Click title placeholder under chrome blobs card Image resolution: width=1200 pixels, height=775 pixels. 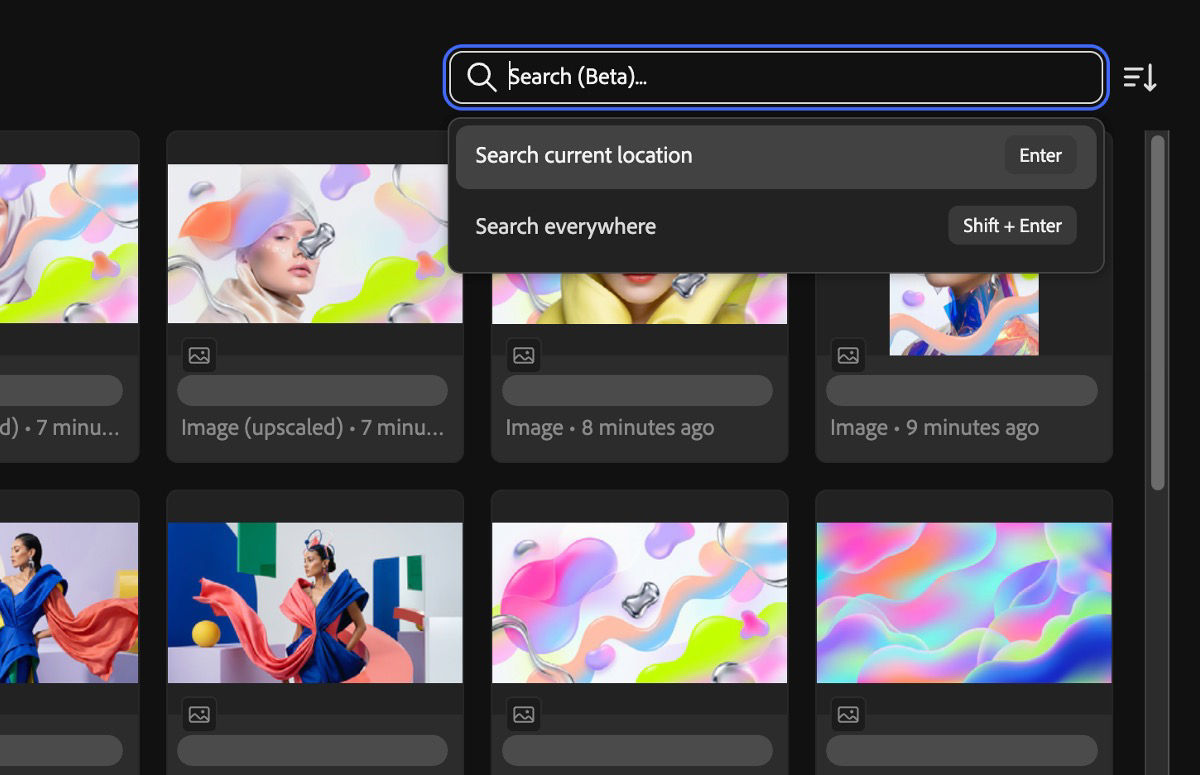pyautogui.click(x=637, y=750)
